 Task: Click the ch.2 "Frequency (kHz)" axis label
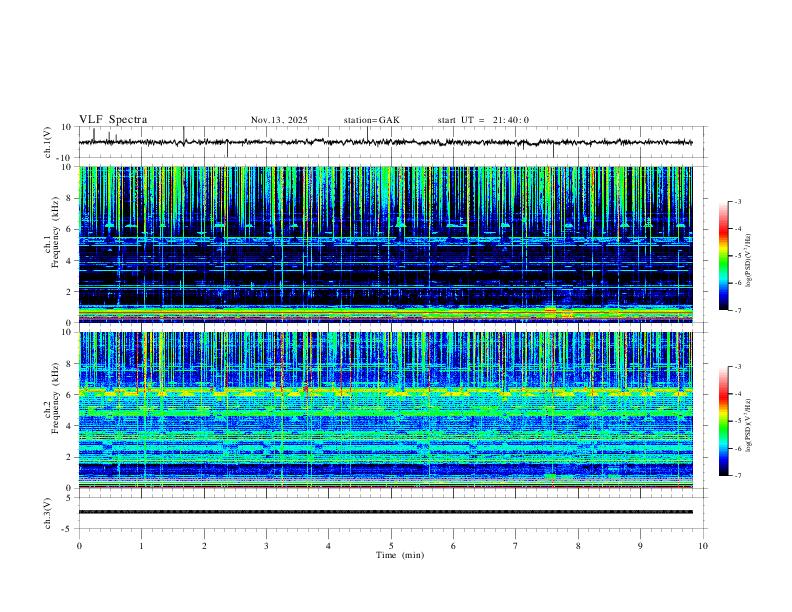coord(55,398)
